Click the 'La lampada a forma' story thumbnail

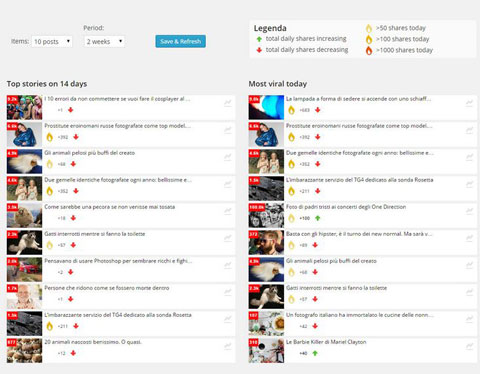pyautogui.click(x=266, y=107)
